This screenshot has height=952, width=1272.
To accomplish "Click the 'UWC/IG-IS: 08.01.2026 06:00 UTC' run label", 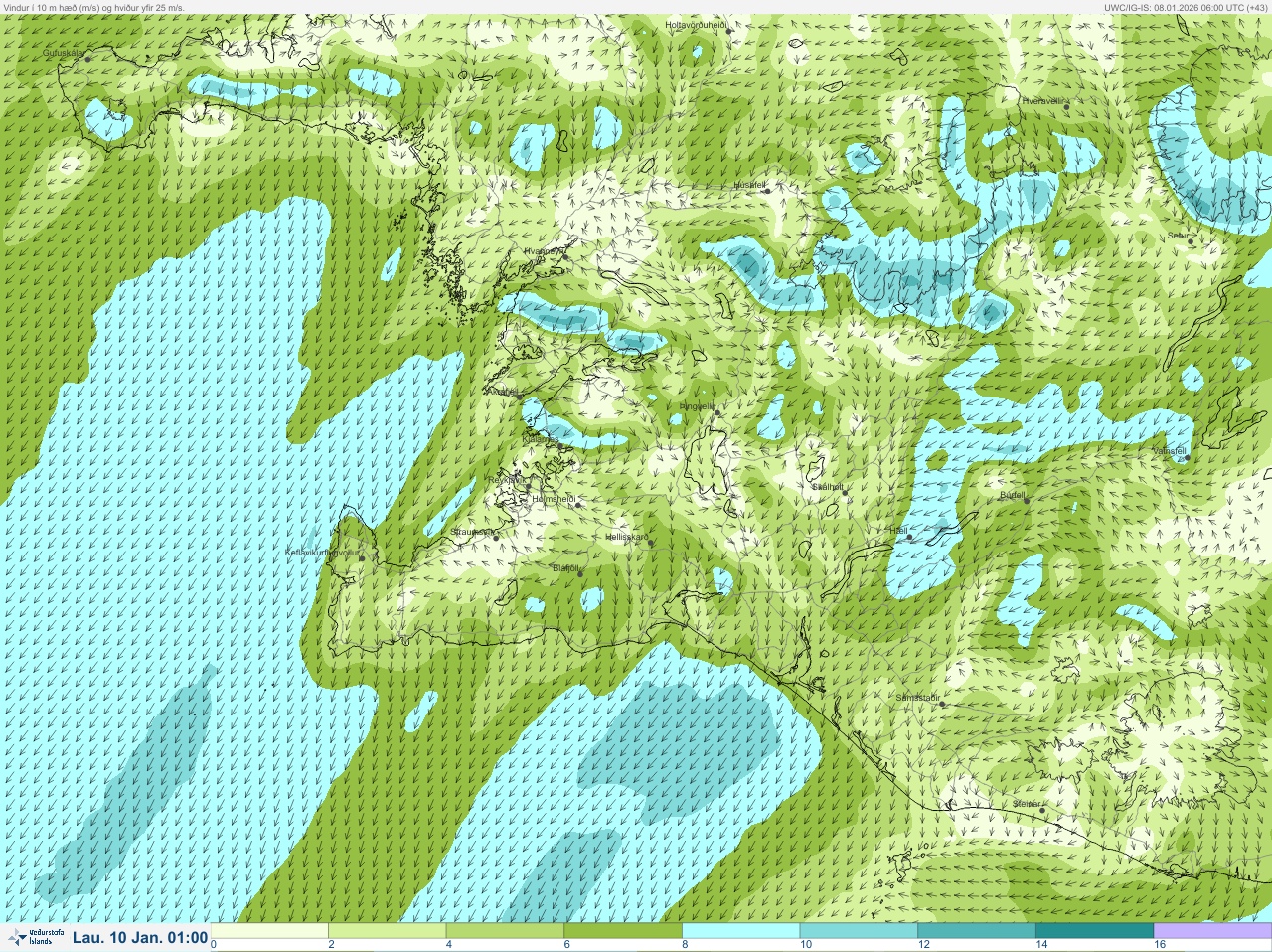I will [x=1174, y=7].
